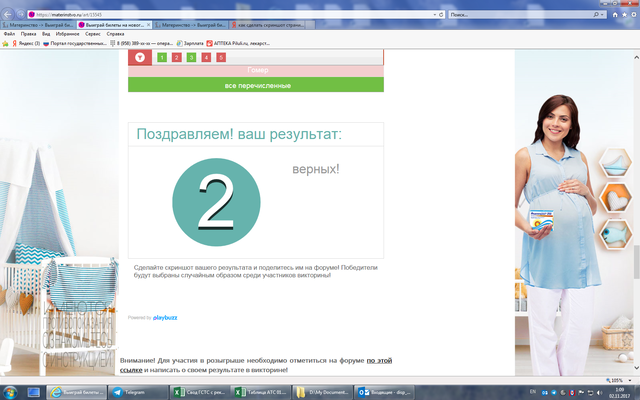Open the Windows Start button
Viewport: 640px width, 400px height.
tap(10, 392)
